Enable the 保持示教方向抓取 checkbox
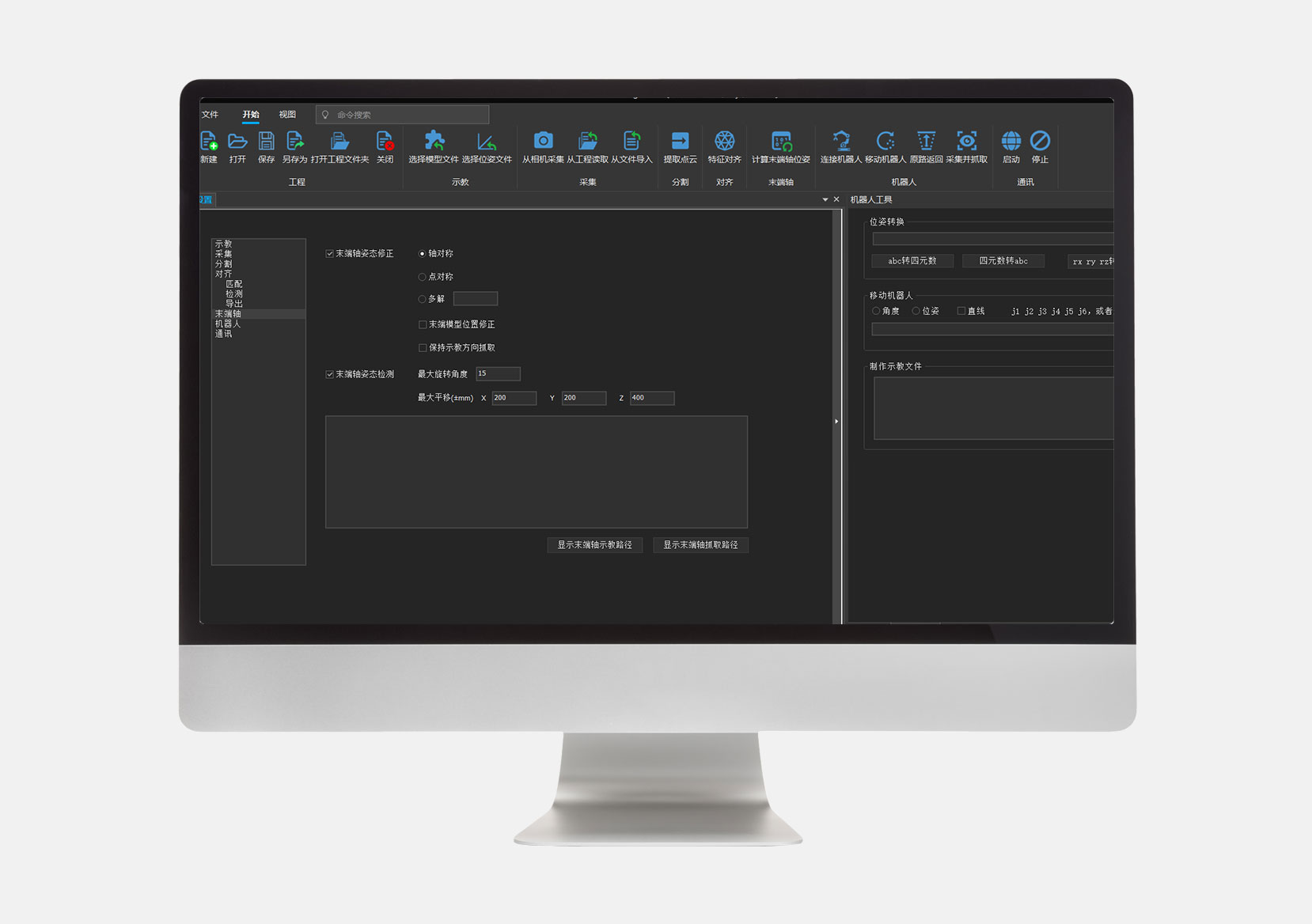Viewport: 1312px width, 924px height. 423,348
